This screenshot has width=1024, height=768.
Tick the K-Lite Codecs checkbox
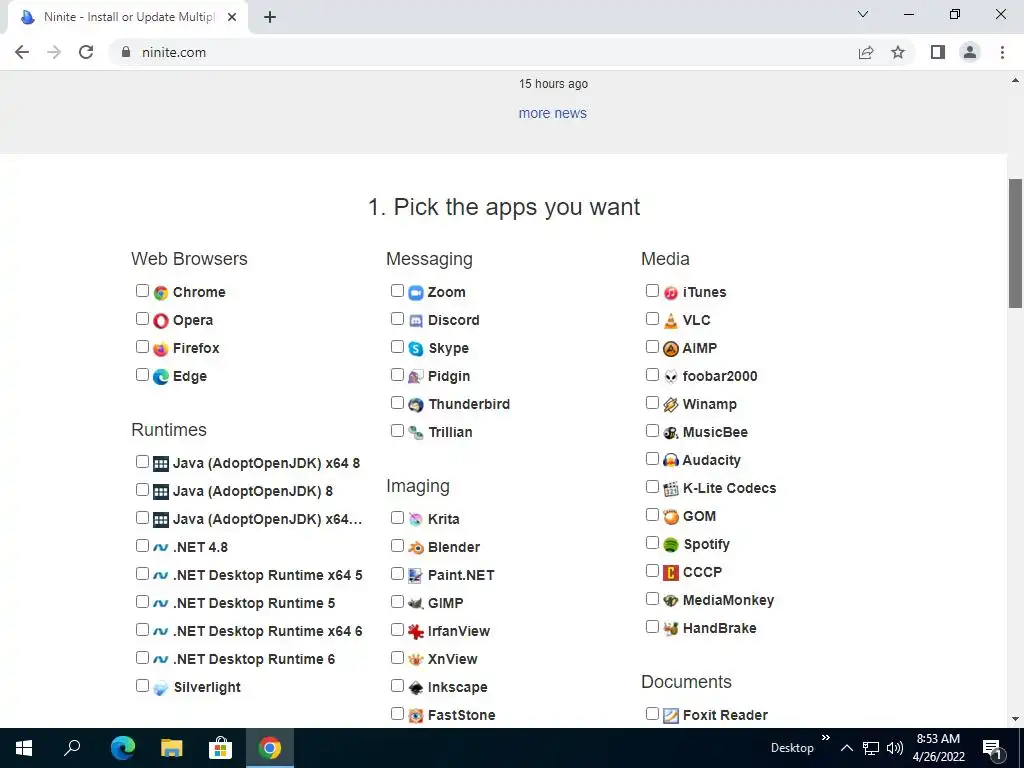[x=652, y=487]
